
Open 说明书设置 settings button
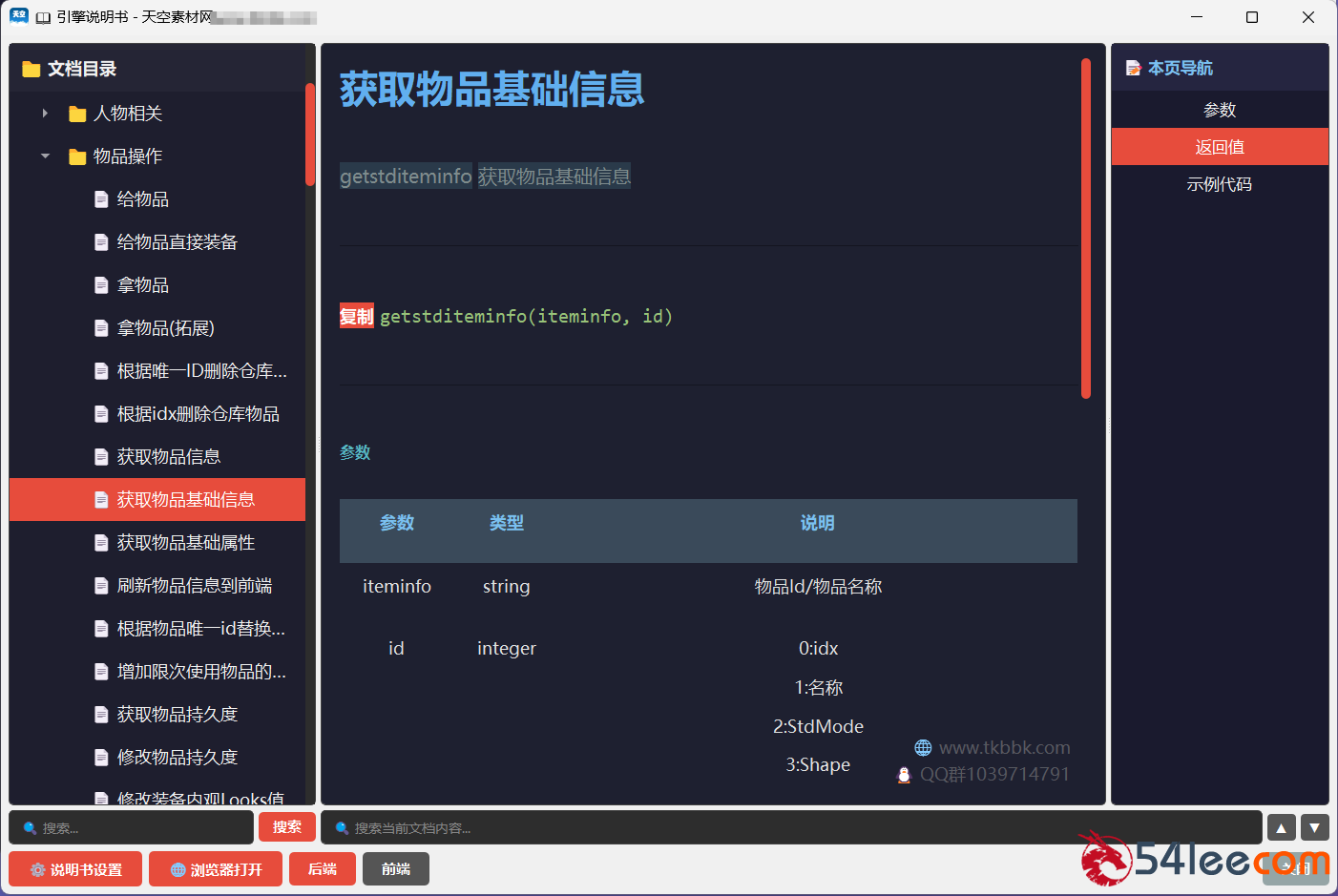click(75, 869)
